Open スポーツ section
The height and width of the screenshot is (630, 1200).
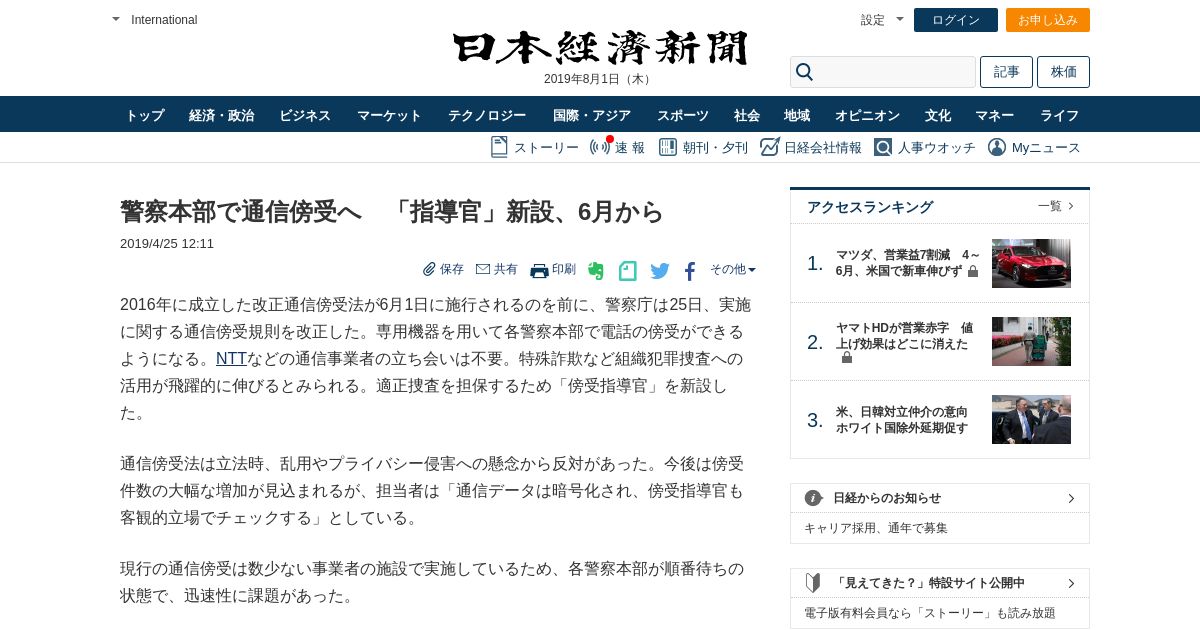pos(683,115)
